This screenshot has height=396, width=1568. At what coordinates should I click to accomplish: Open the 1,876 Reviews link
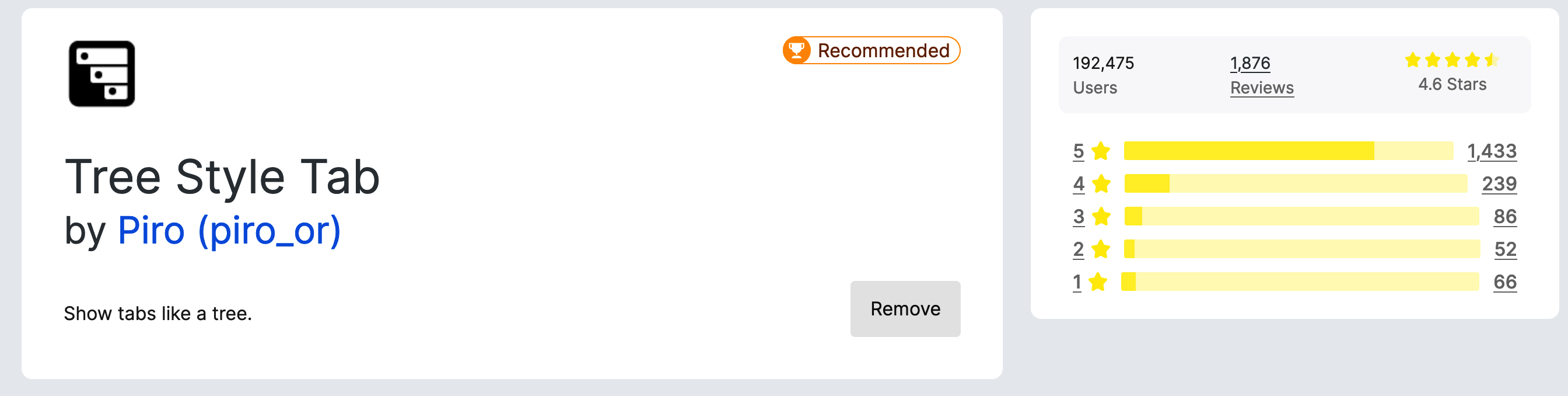point(1261,75)
